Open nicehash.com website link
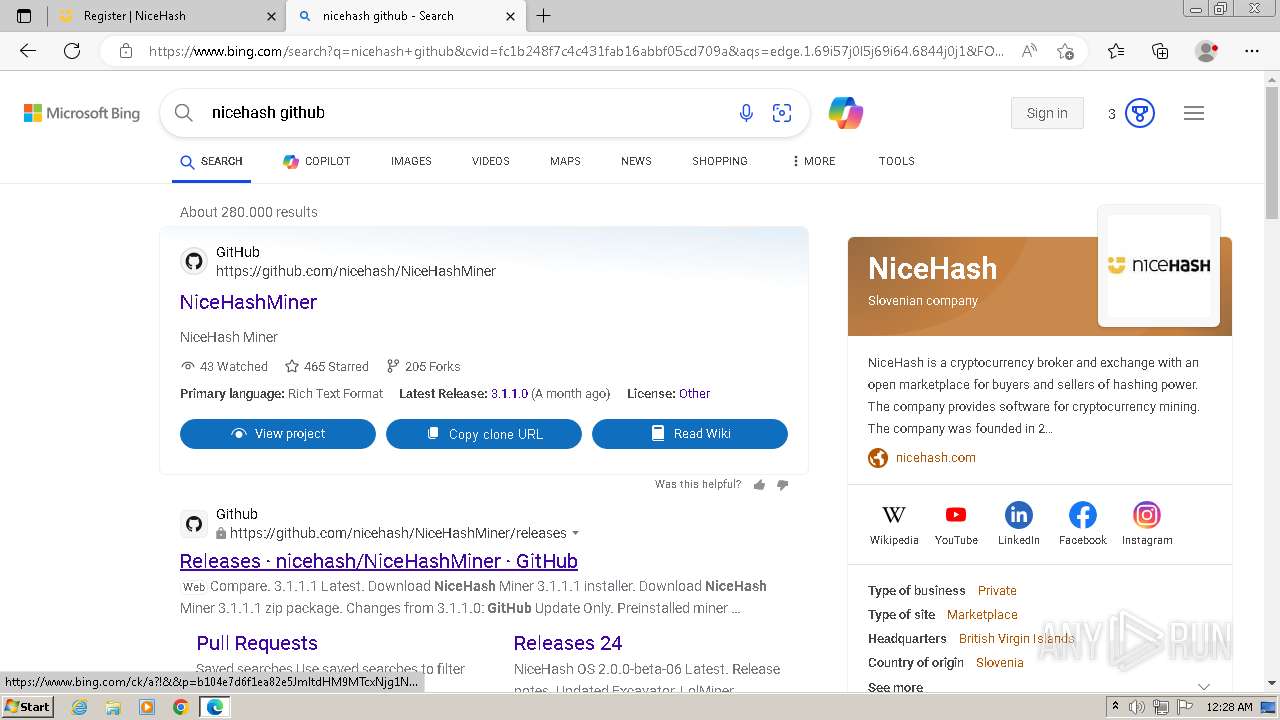 [936, 458]
